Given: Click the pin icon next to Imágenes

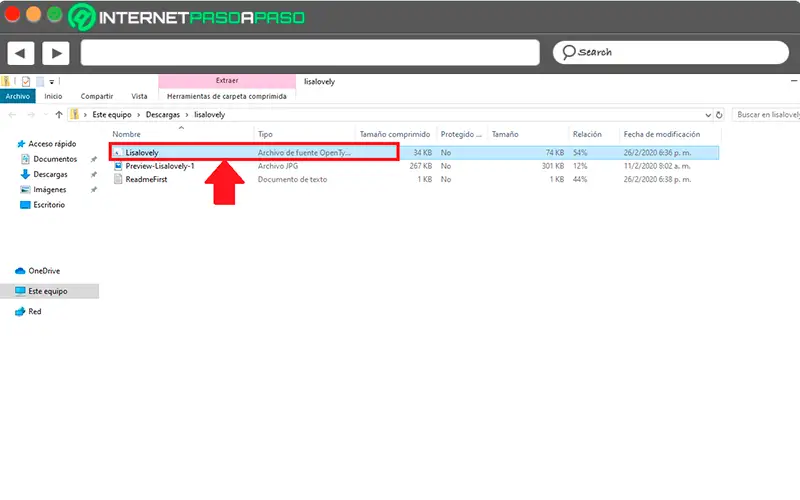Looking at the screenshot, I should pos(94,190).
